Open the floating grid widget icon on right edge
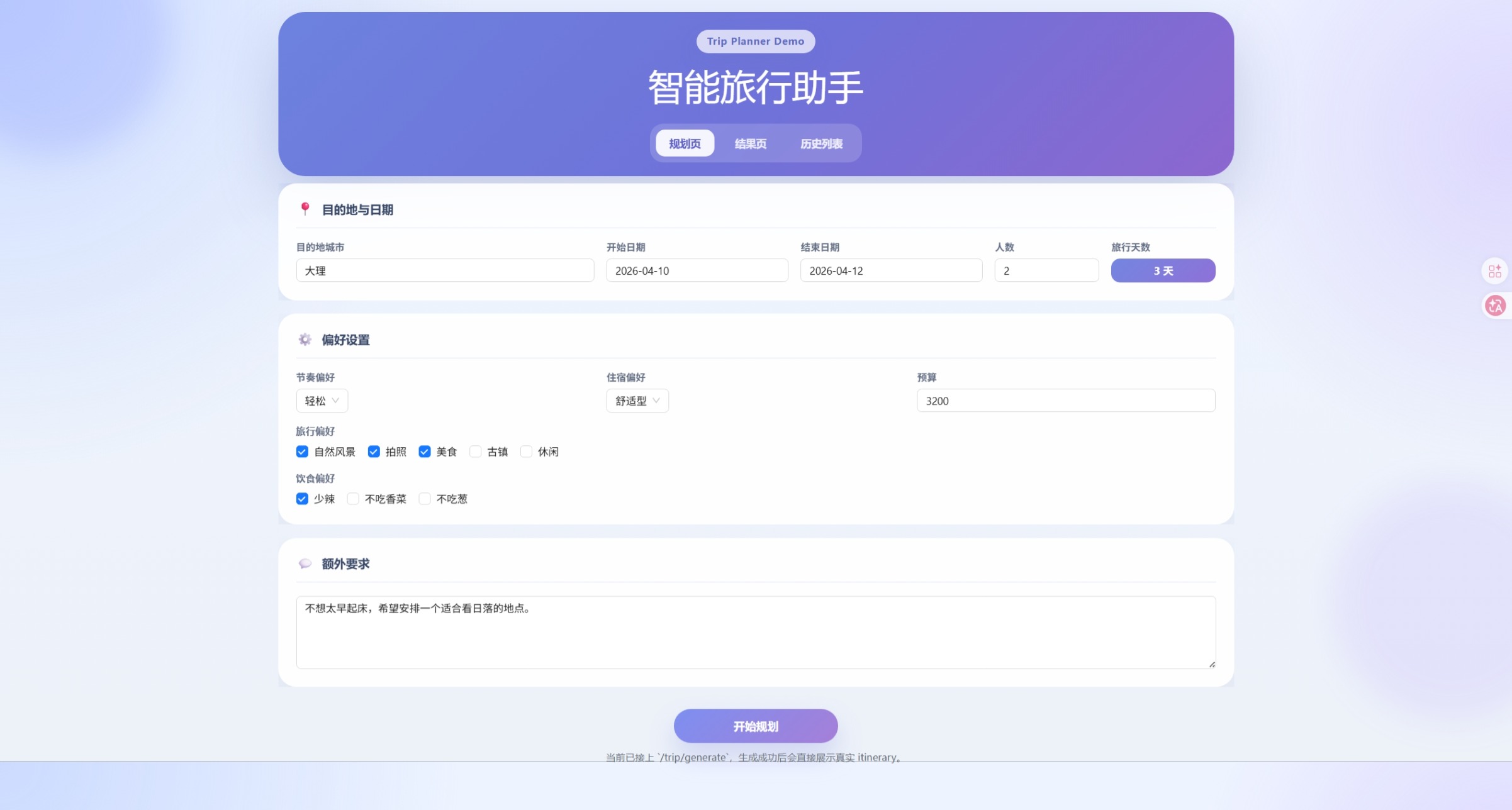This screenshot has width=1512, height=810. [x=1495, y=271]
